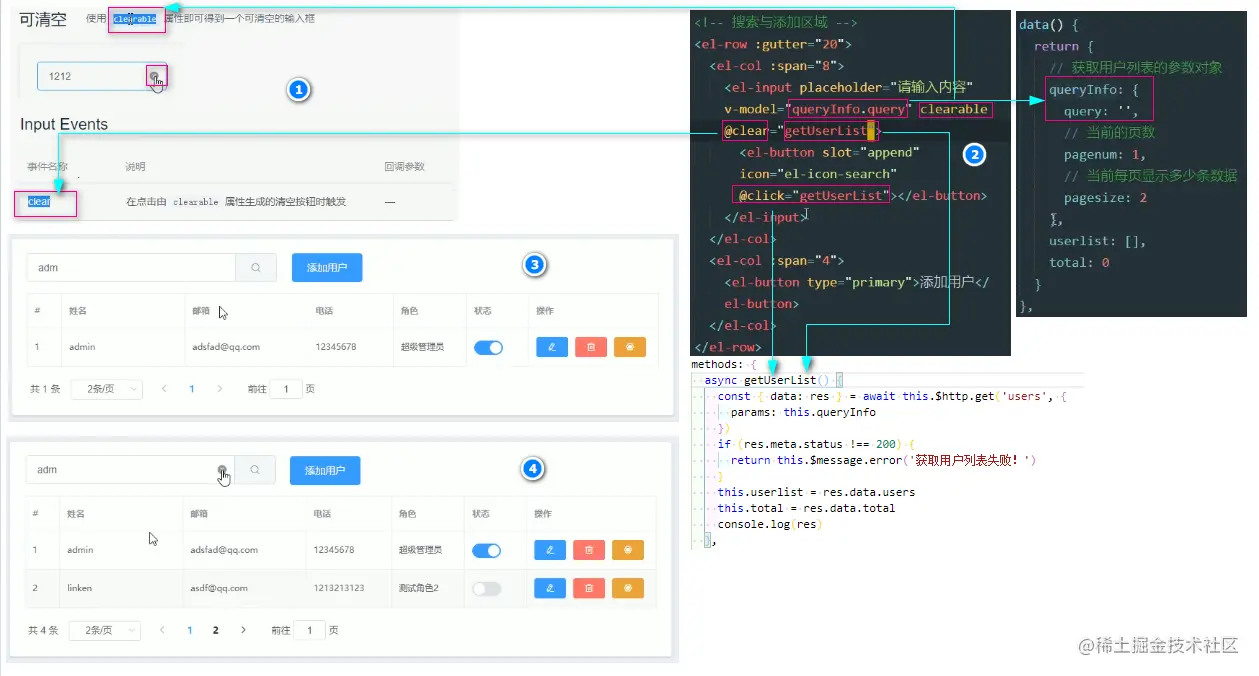Click the total: 0 code line
Viewport: 1259px width, 676px height.
(1079, 263)
